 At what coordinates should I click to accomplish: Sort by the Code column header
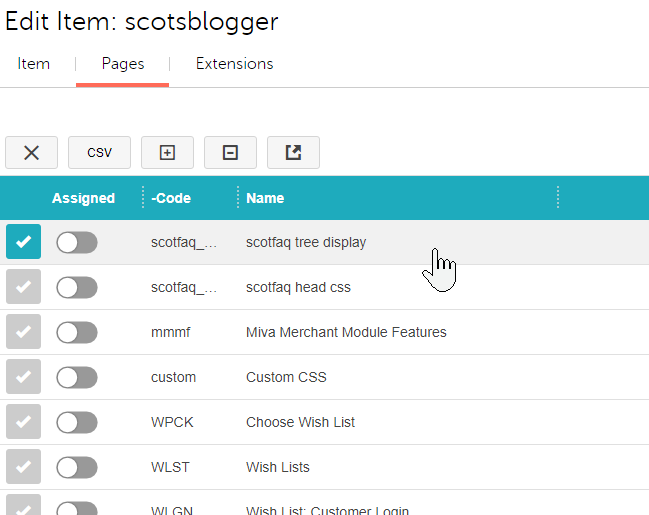coord(172,198)
